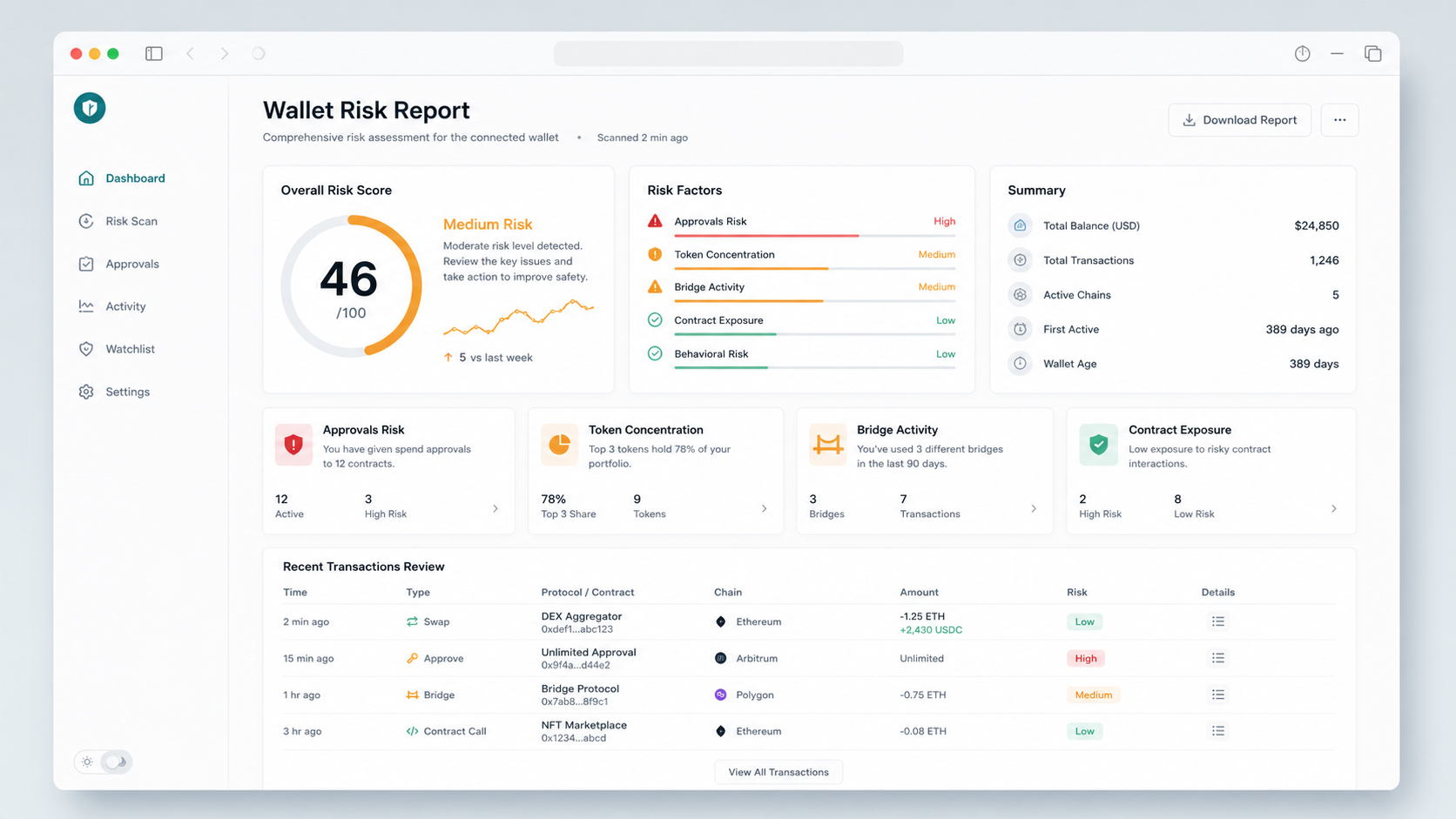Expand the Approvals Risk card chevron
1456x819 pixels.
point(495,508)
